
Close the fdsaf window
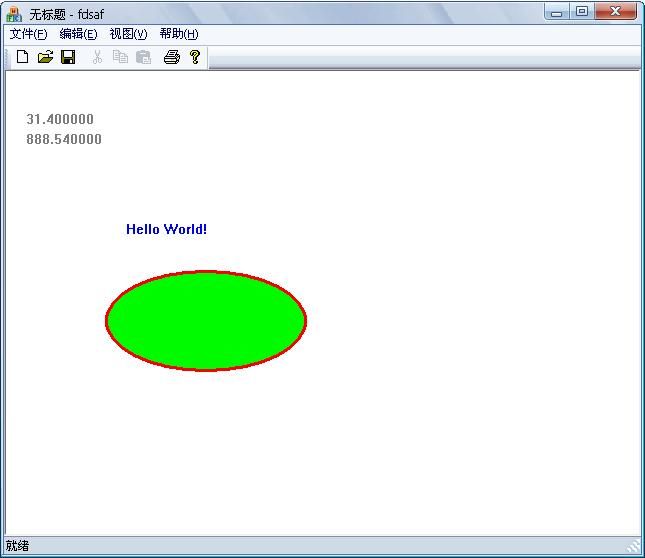(x=615, y=12)
